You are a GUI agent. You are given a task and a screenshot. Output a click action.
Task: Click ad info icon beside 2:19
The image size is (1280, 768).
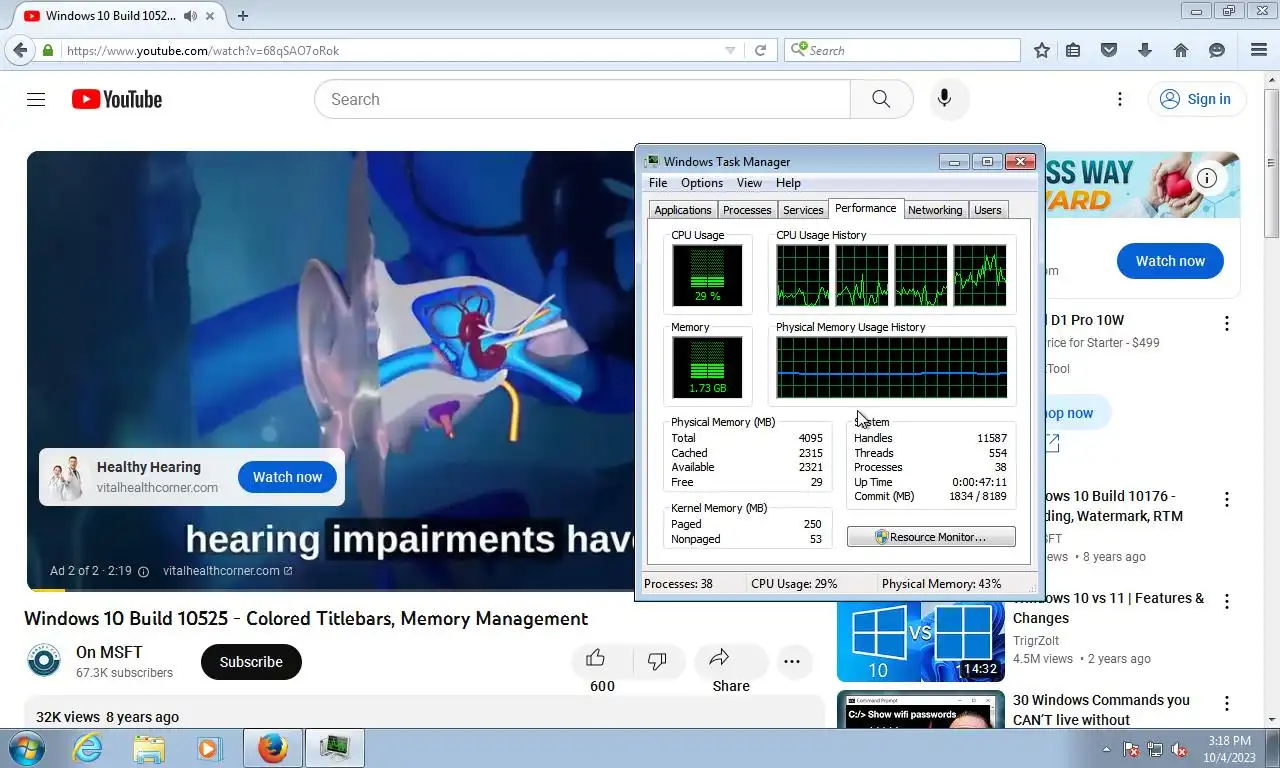click(x=143, y=571)
